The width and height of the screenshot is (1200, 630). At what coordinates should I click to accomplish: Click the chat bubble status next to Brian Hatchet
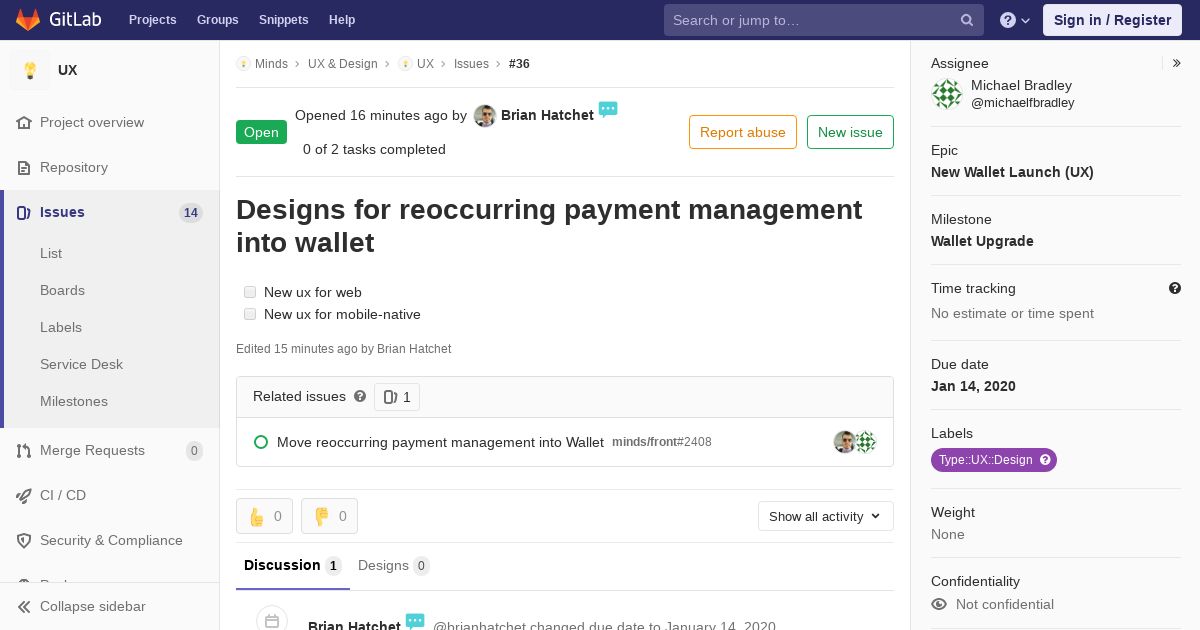click(608, 109)
